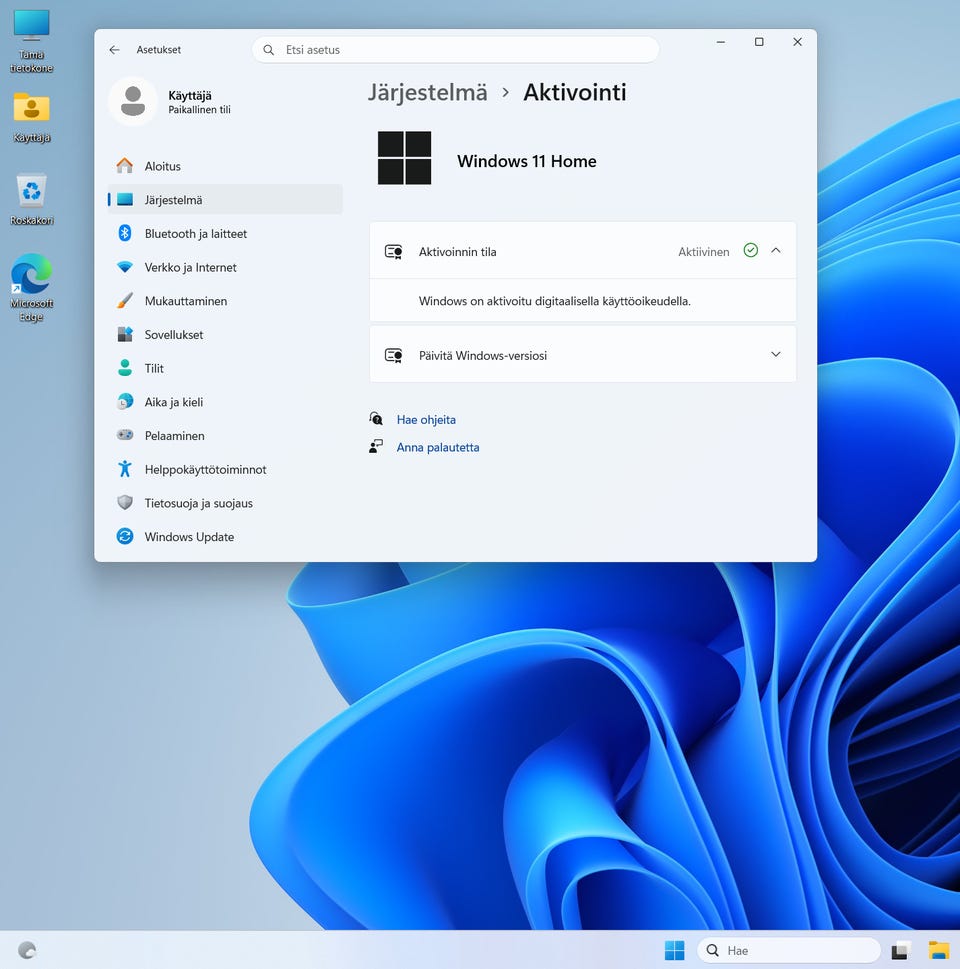Click the Hae ohjeita link
The height and width of the screenshot is (969, 960).
point(426,420)
